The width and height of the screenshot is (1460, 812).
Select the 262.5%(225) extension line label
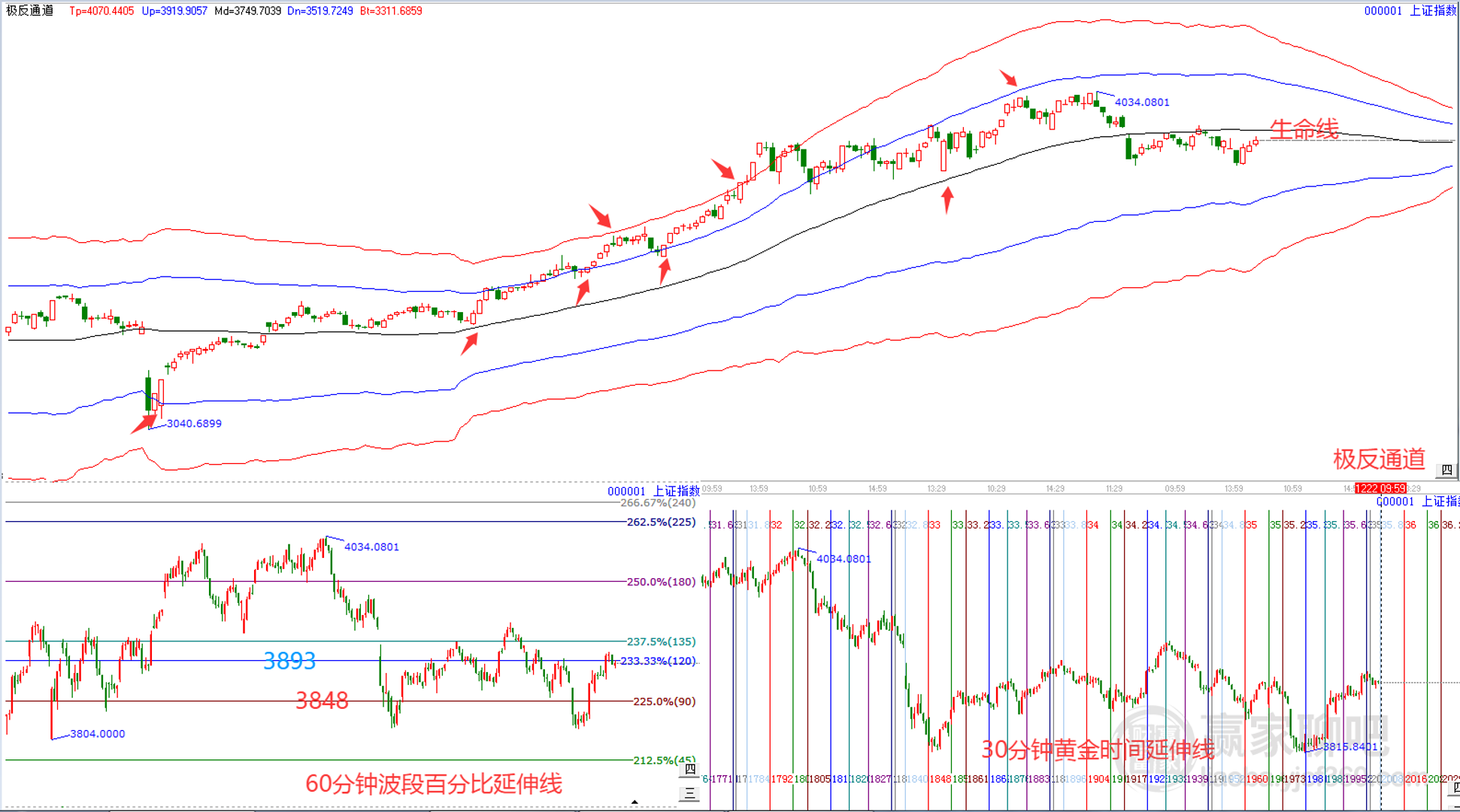pos(661,522)
